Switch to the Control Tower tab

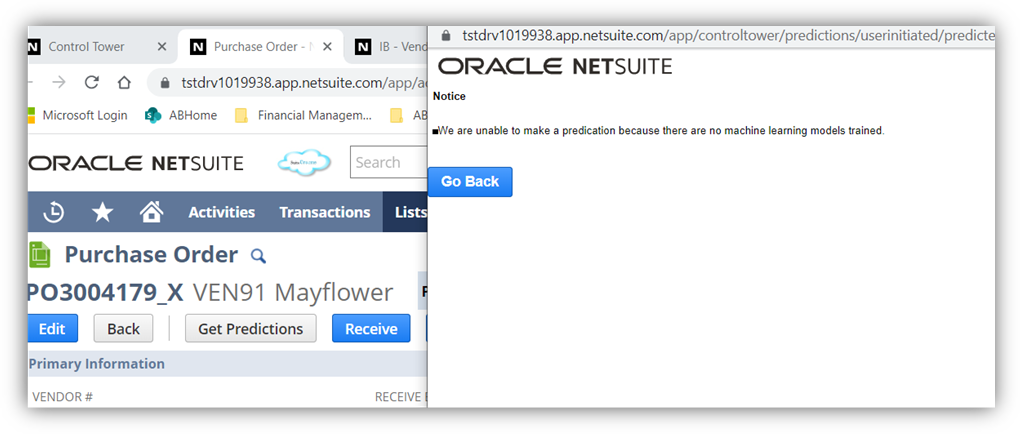[x=86, y=47]
